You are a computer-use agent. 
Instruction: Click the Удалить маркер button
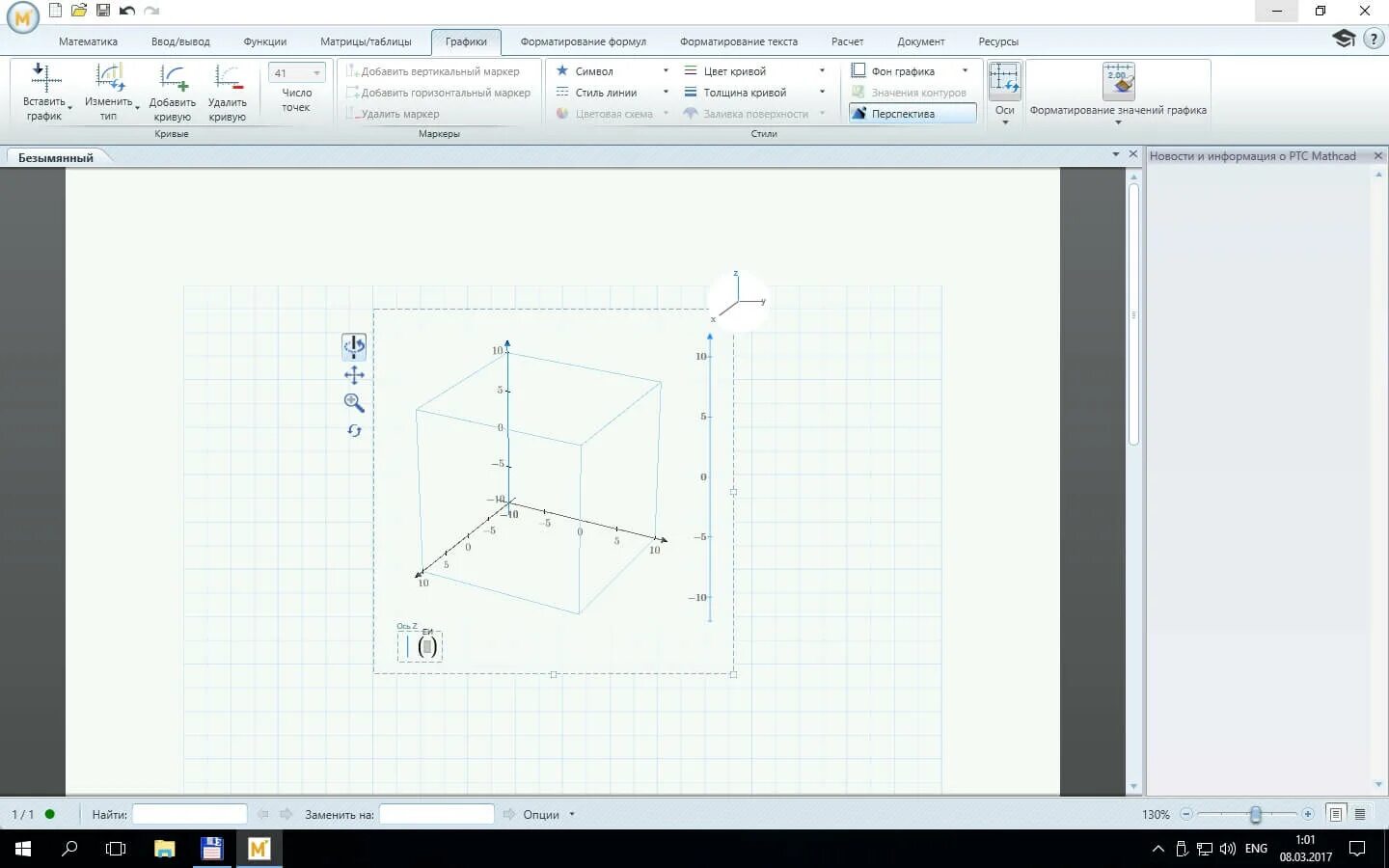[393, 114]
